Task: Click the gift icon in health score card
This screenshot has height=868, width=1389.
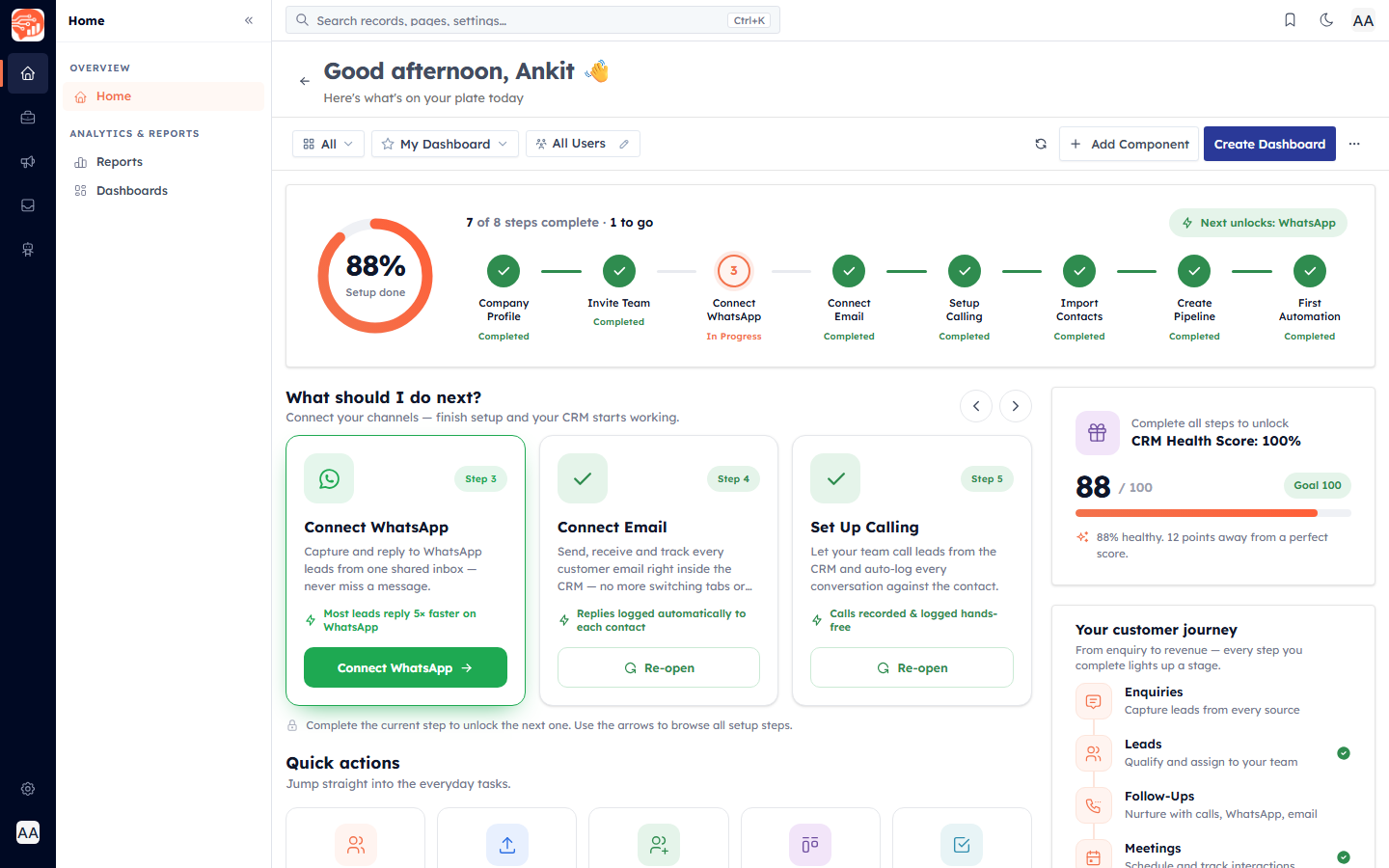Action: [1098, 432]
